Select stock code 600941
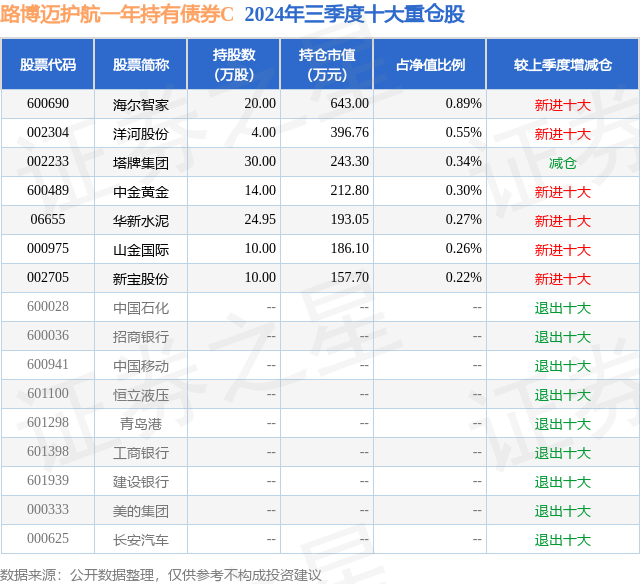 [48, 364]
